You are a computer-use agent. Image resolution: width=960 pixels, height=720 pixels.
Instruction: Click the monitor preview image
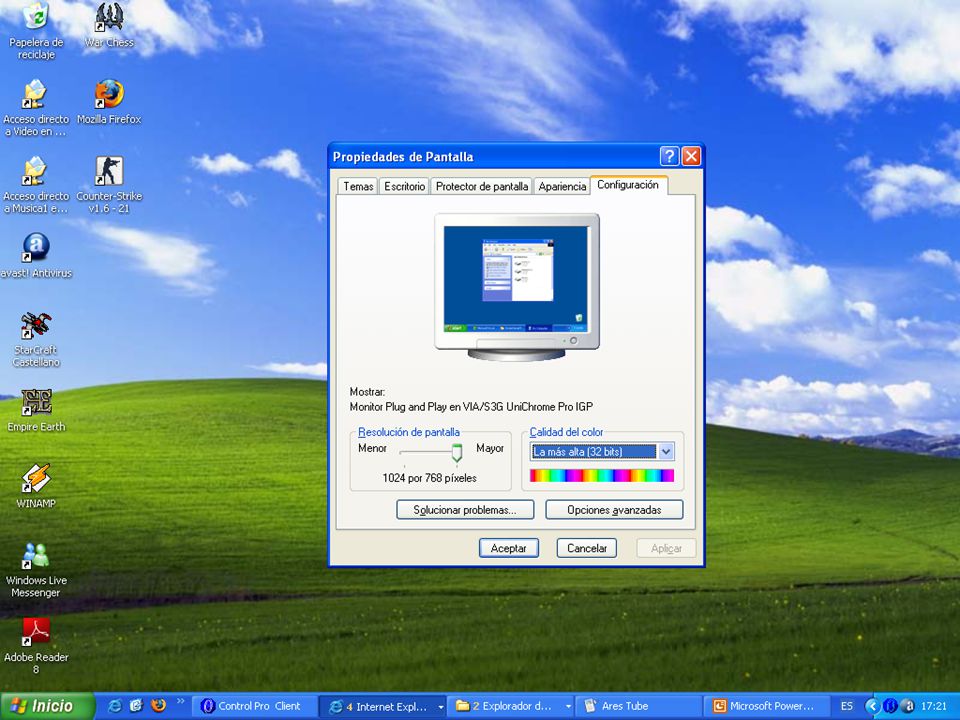[517, 287]
